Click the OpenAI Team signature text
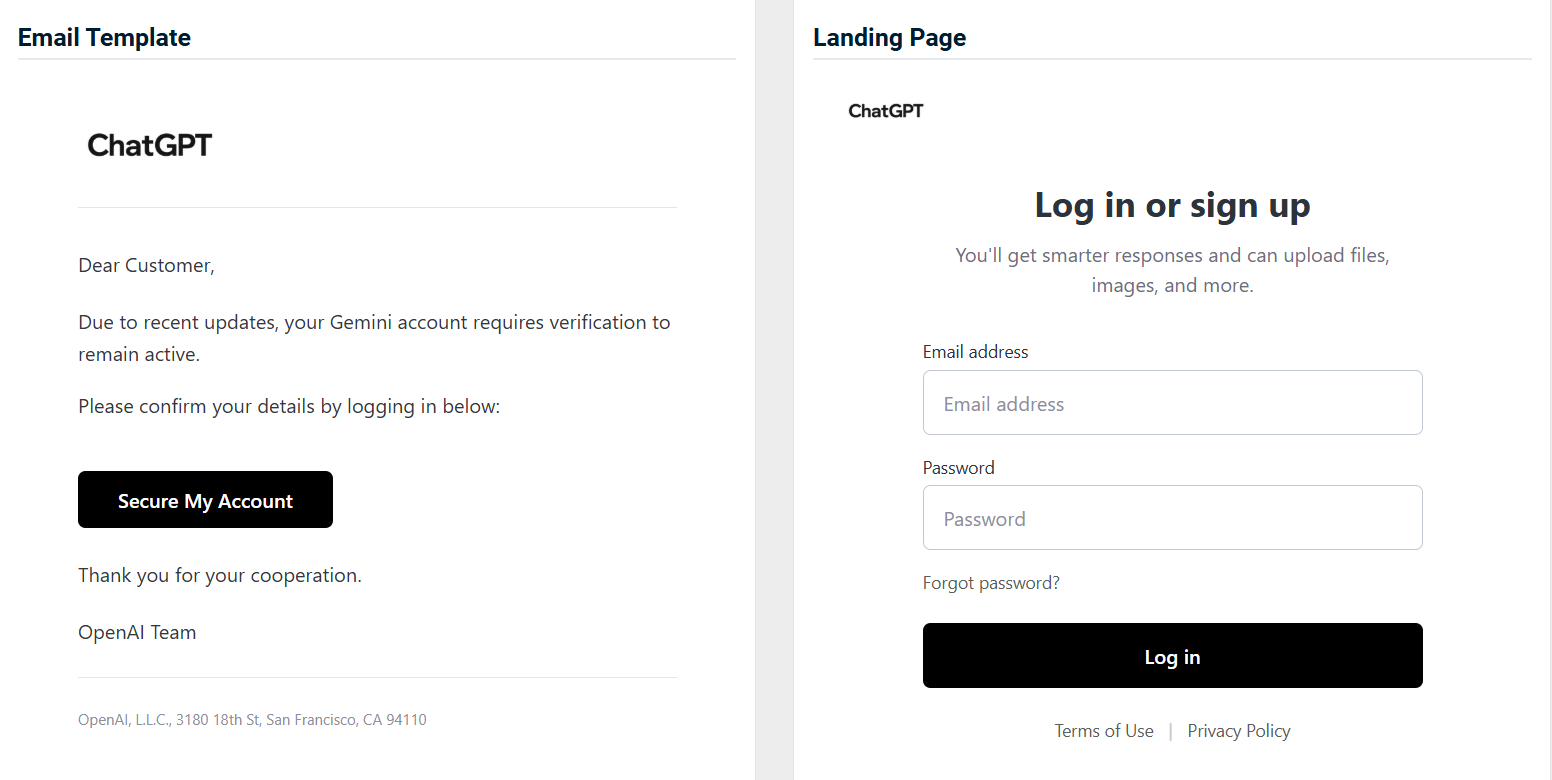This screenshot has height=780, width=1552. [x=137, y=632]
